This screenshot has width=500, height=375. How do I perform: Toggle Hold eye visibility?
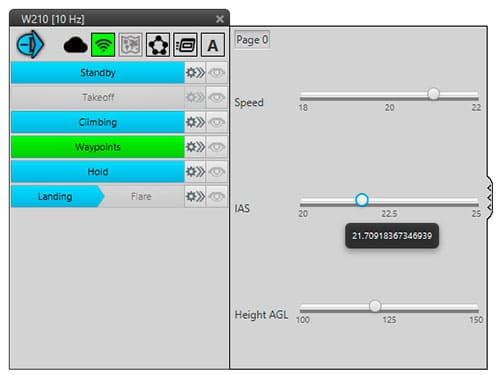(x=217, y=172)
